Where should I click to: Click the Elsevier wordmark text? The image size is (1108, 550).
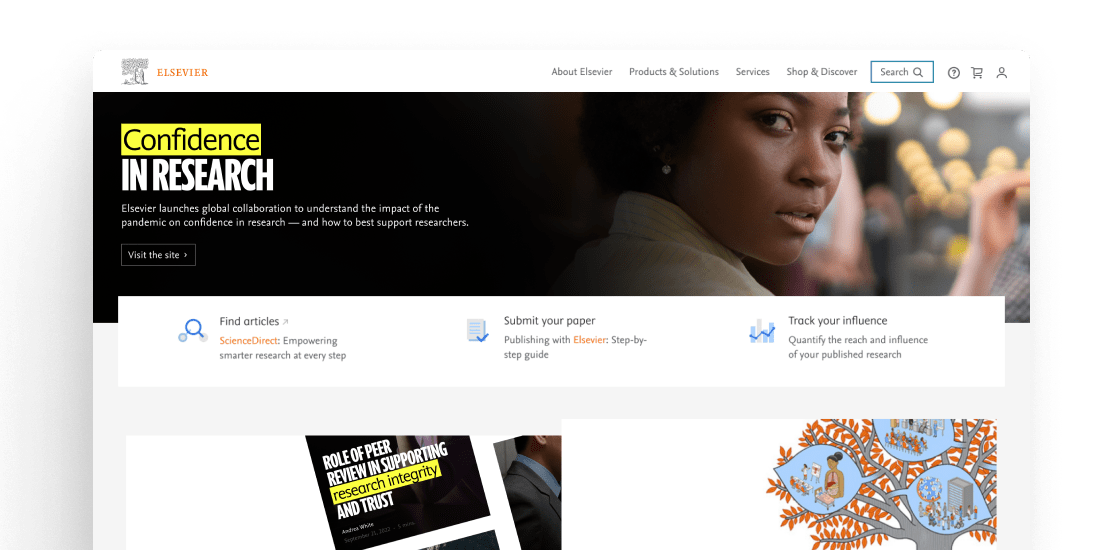[x=182, y=73]
